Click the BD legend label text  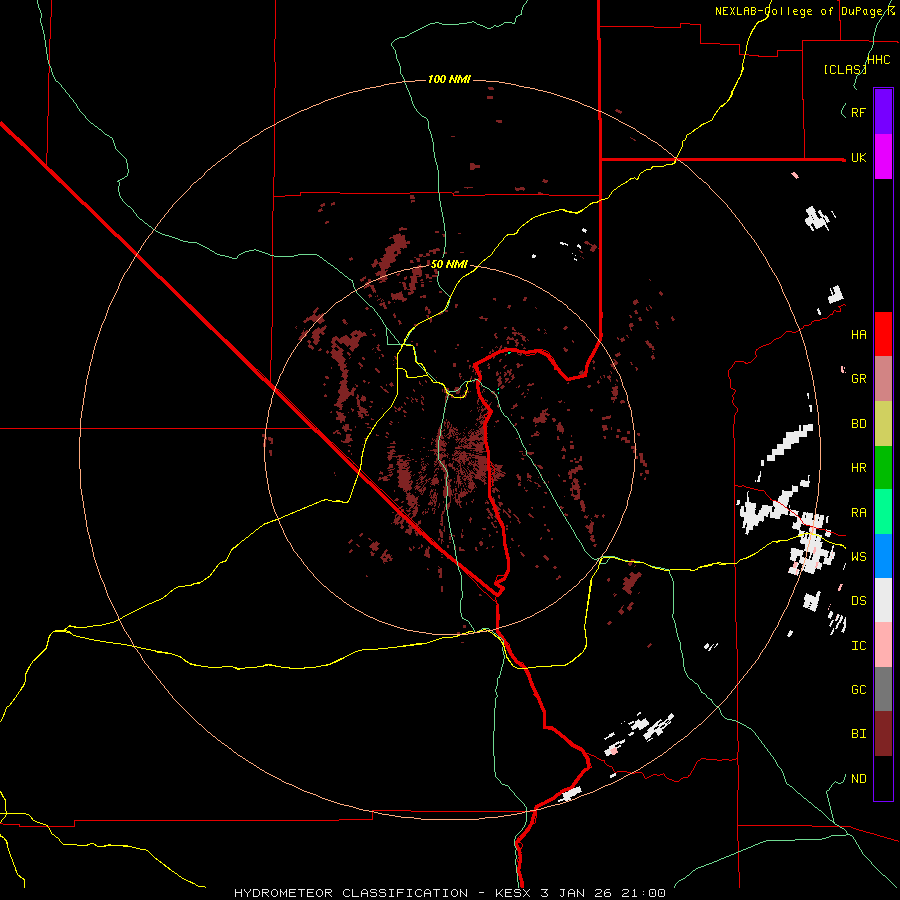click(858, 424)
